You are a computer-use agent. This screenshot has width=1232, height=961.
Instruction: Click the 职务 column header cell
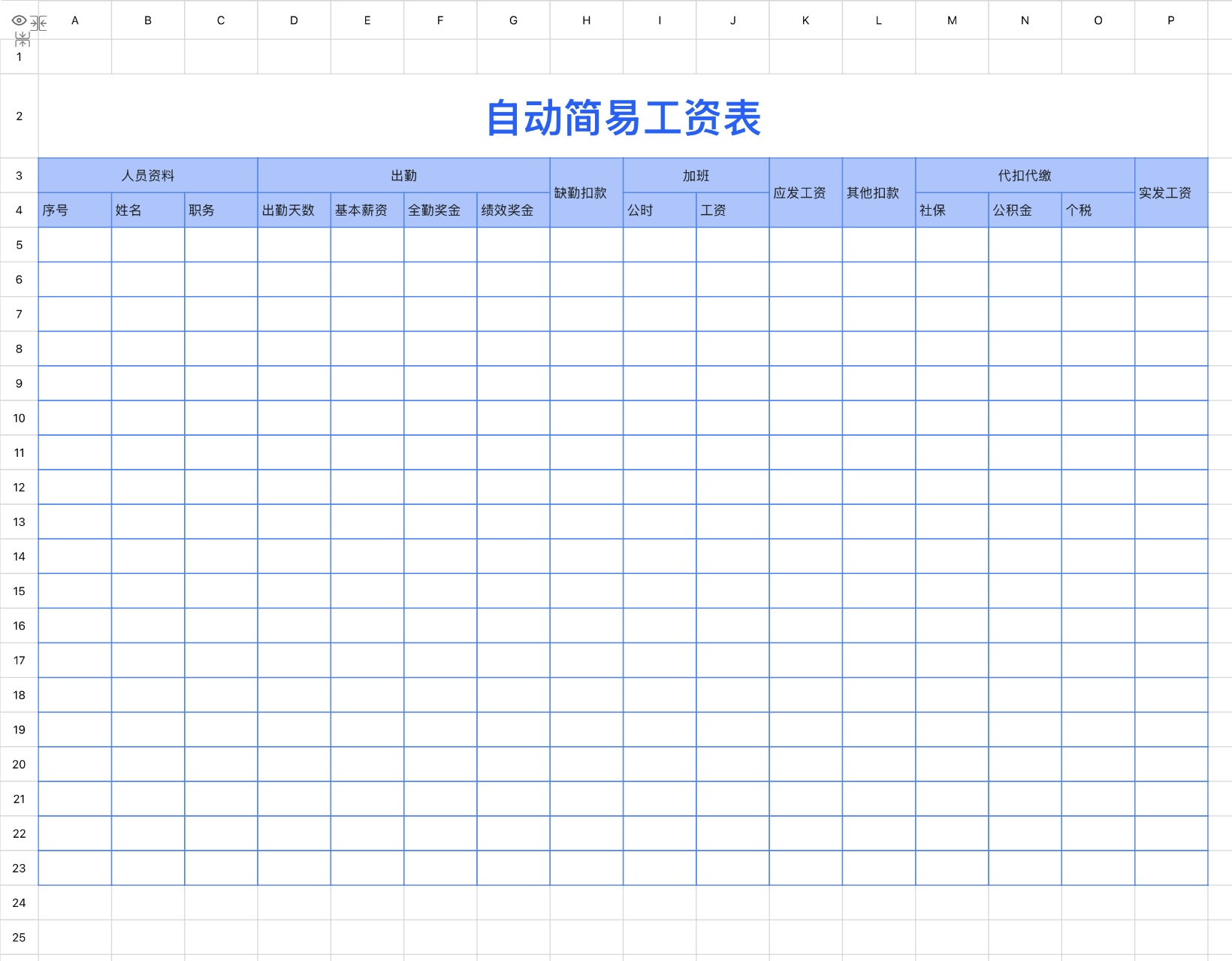[221, 210]
